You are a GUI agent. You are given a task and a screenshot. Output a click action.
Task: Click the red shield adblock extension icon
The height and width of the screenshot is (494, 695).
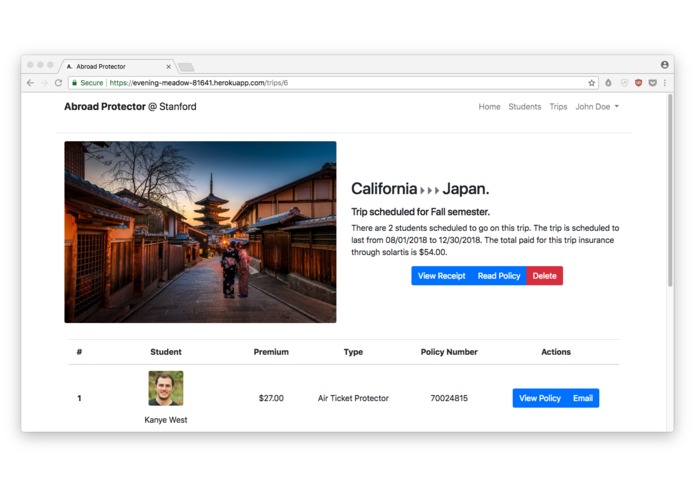coord(638,83)
